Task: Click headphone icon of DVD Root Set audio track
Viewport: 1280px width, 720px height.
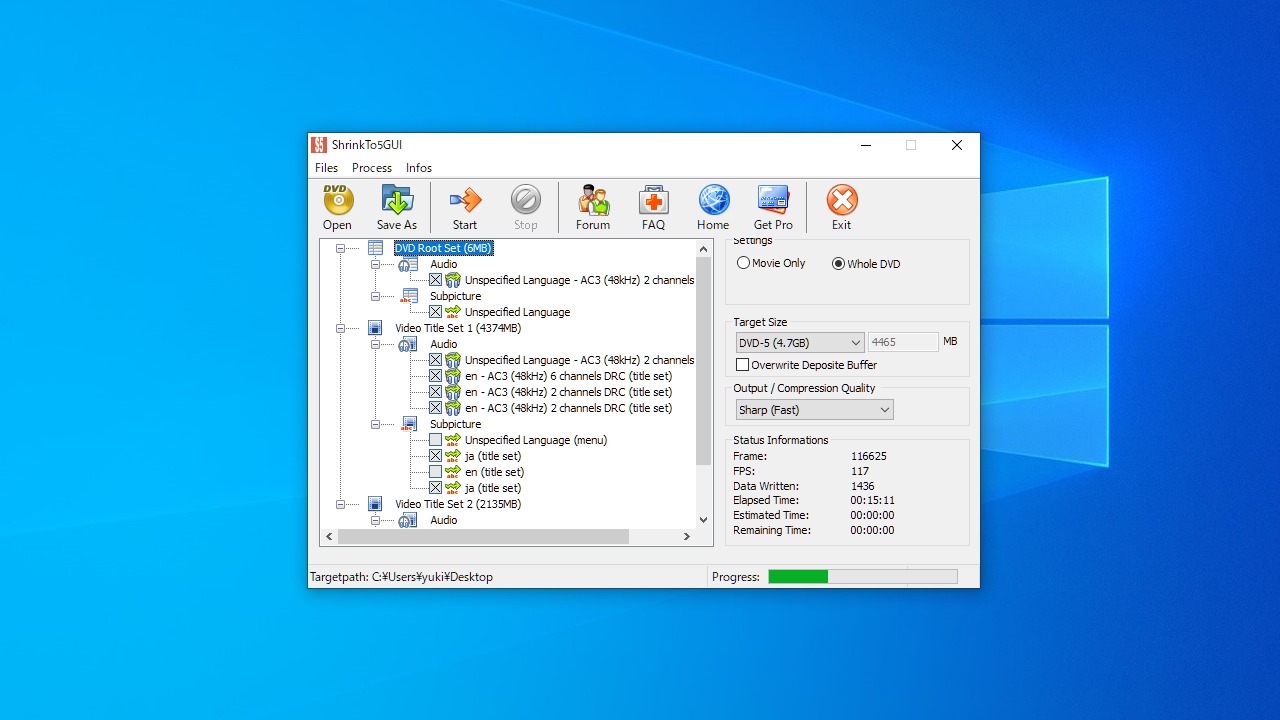Action: coord(453,280)
